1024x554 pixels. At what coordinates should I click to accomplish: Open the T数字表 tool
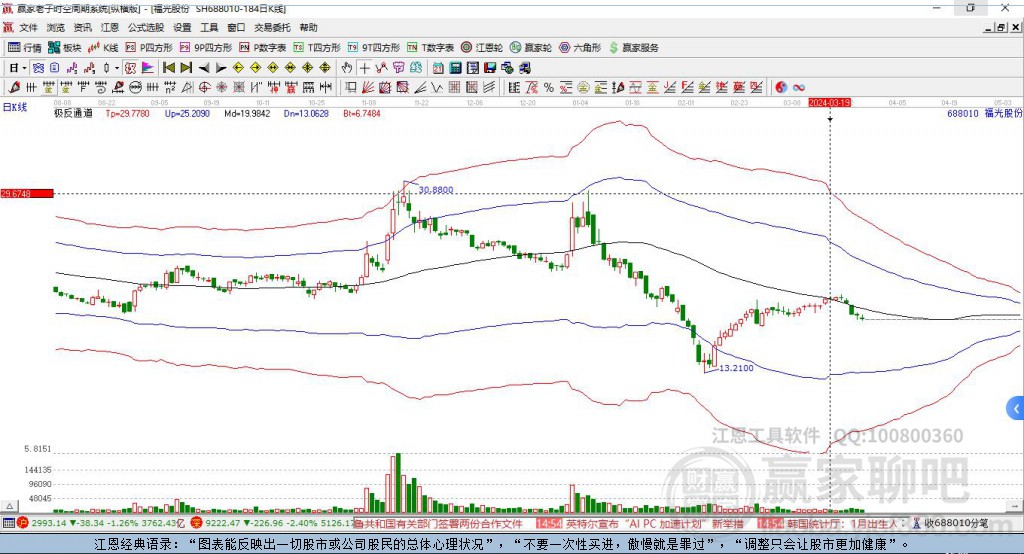click(x=430, y=48)
